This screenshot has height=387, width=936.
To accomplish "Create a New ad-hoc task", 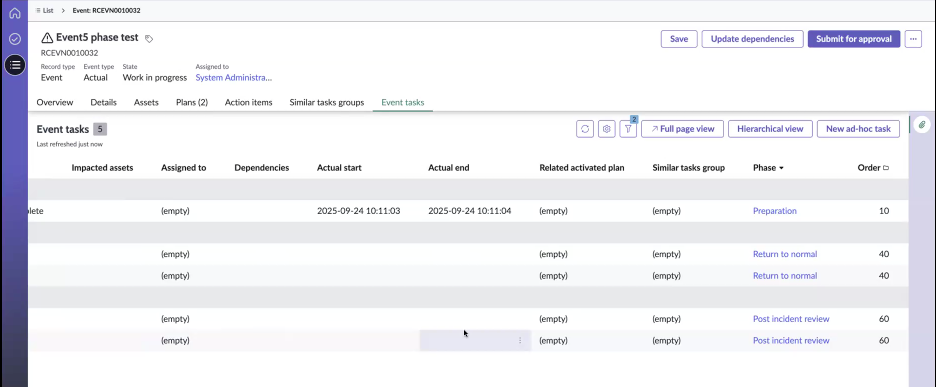I will point(858,128).
